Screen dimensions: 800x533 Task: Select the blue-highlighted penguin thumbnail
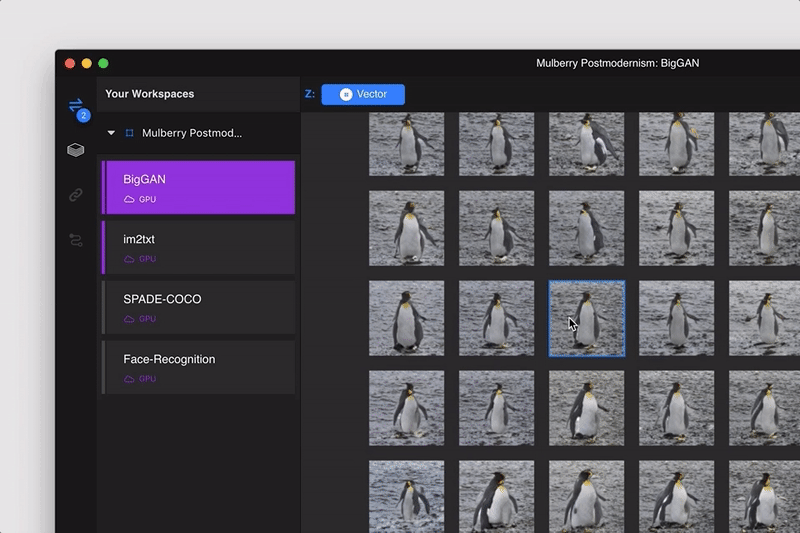[587, 318]
